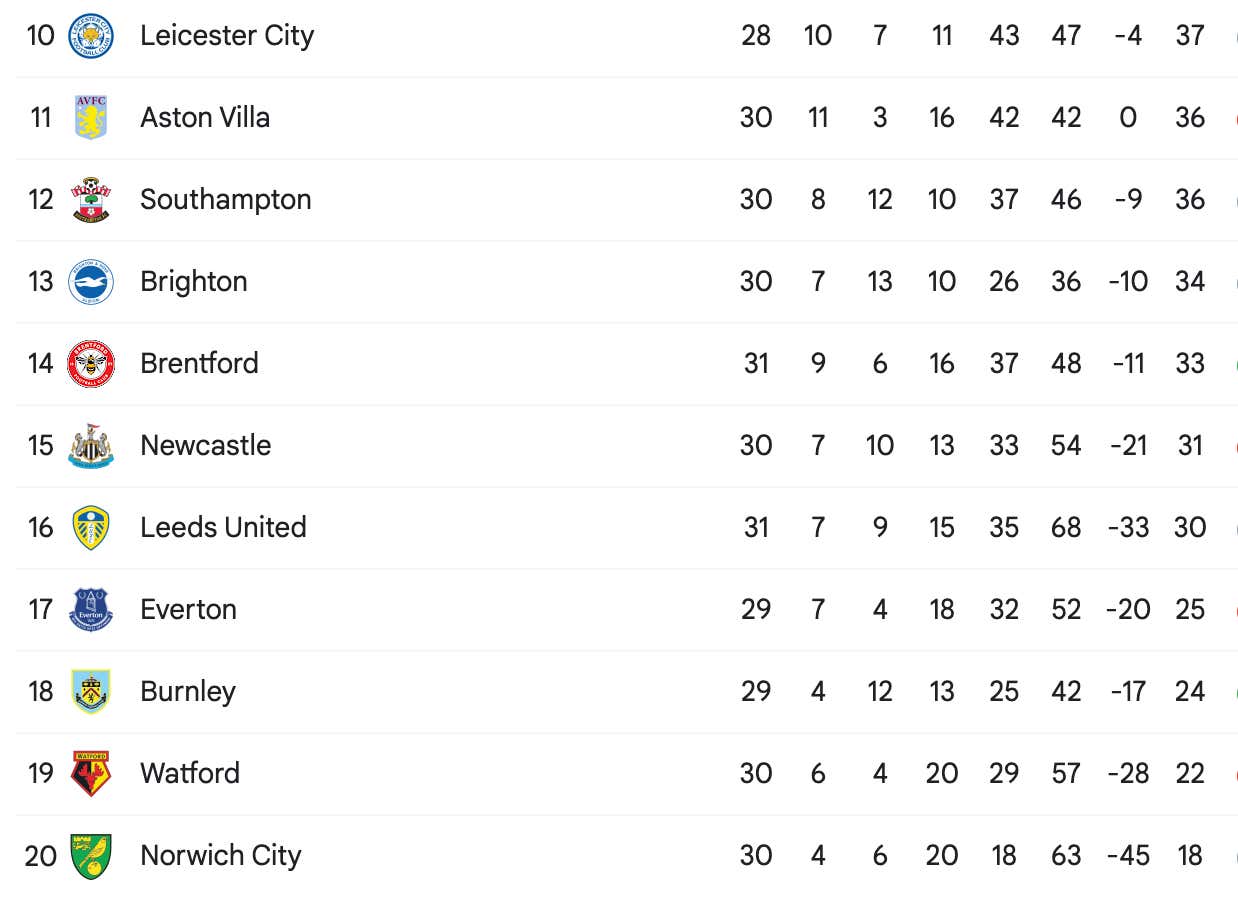Select the Norwich City team name

click(x=221, y=856)
